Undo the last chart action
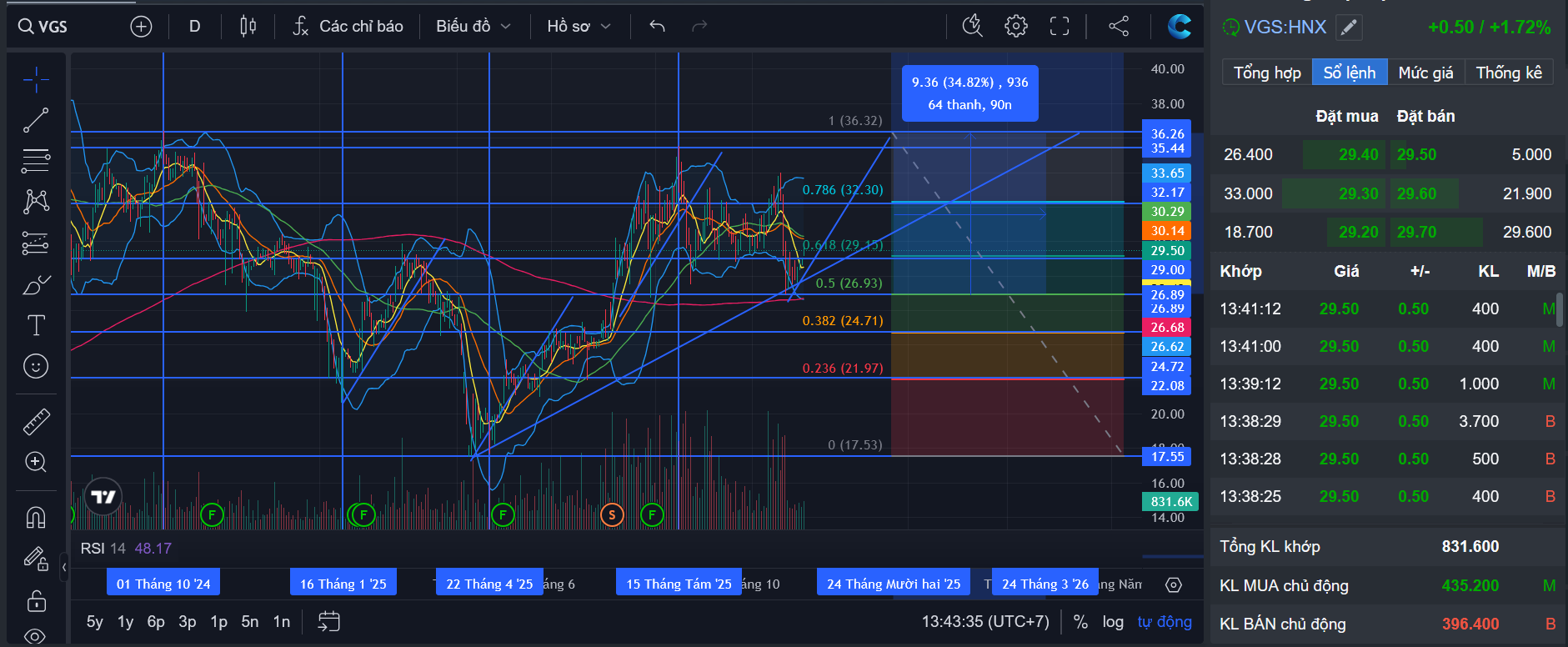 pyautogui.click(x=657, y=27)
